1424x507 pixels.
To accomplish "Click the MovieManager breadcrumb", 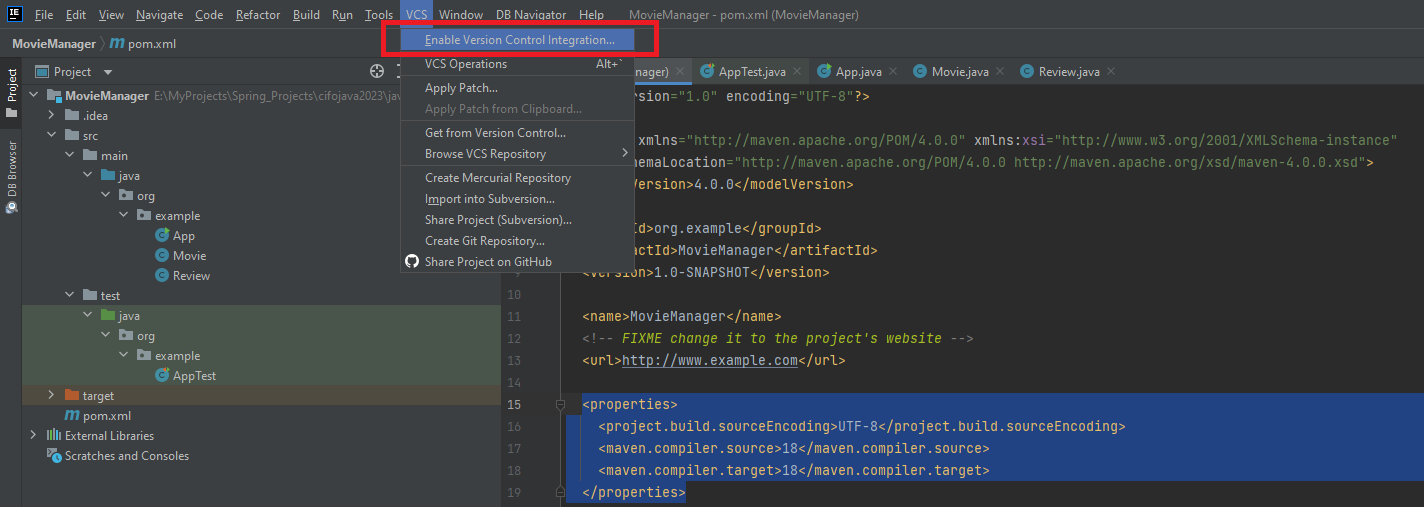I will (54, 44).
